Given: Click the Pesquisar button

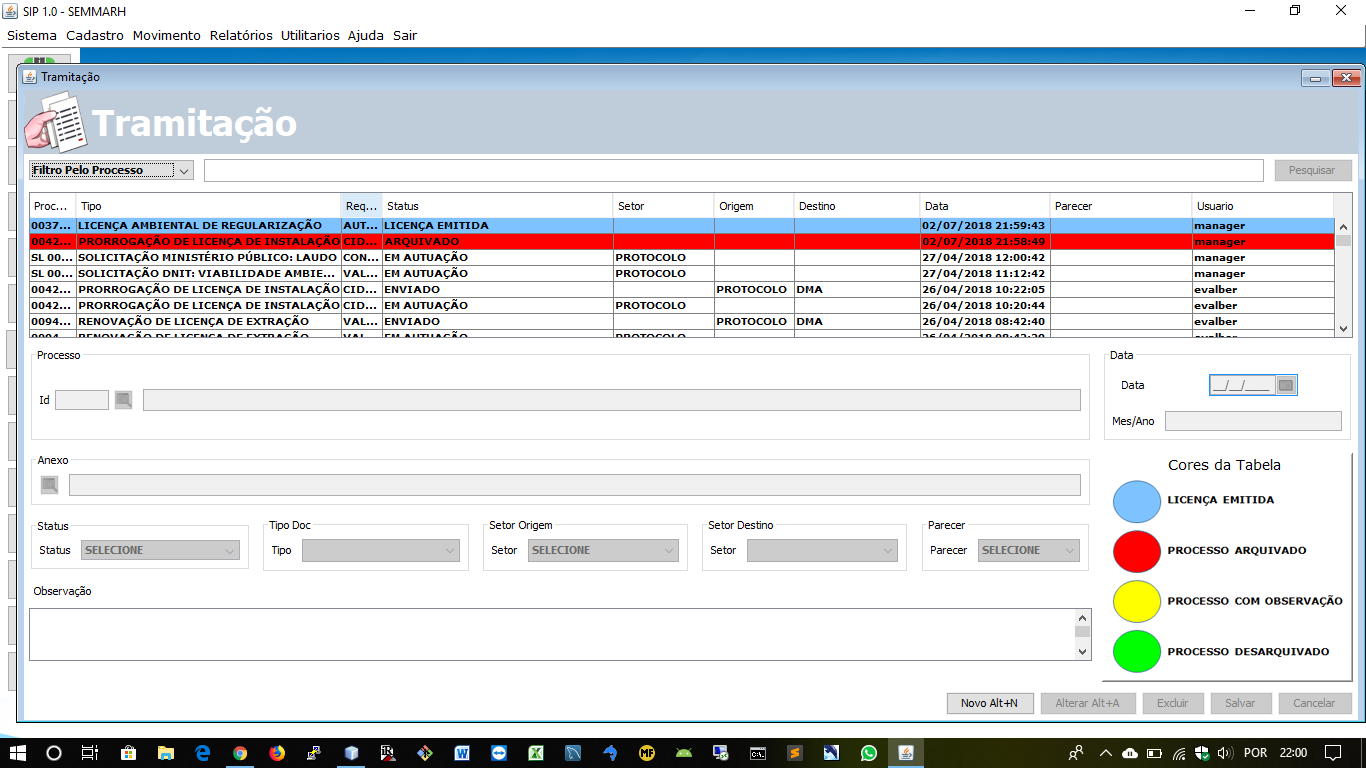Looking at the screenshot, I should 1312,170.
